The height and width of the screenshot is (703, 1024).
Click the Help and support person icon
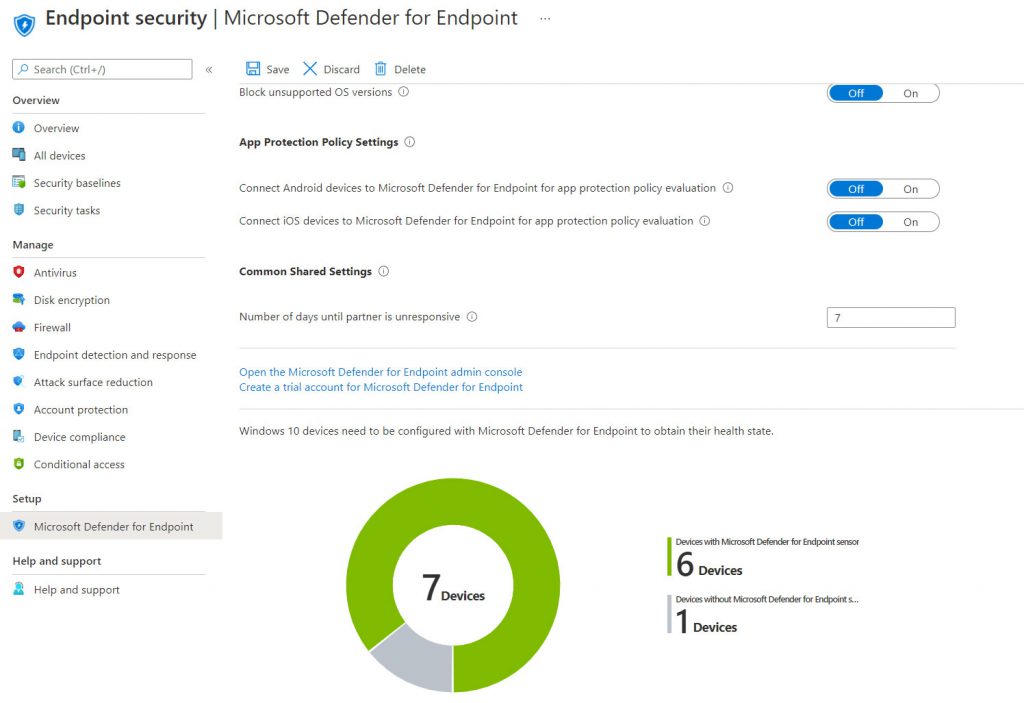click(x=19, y=589)
